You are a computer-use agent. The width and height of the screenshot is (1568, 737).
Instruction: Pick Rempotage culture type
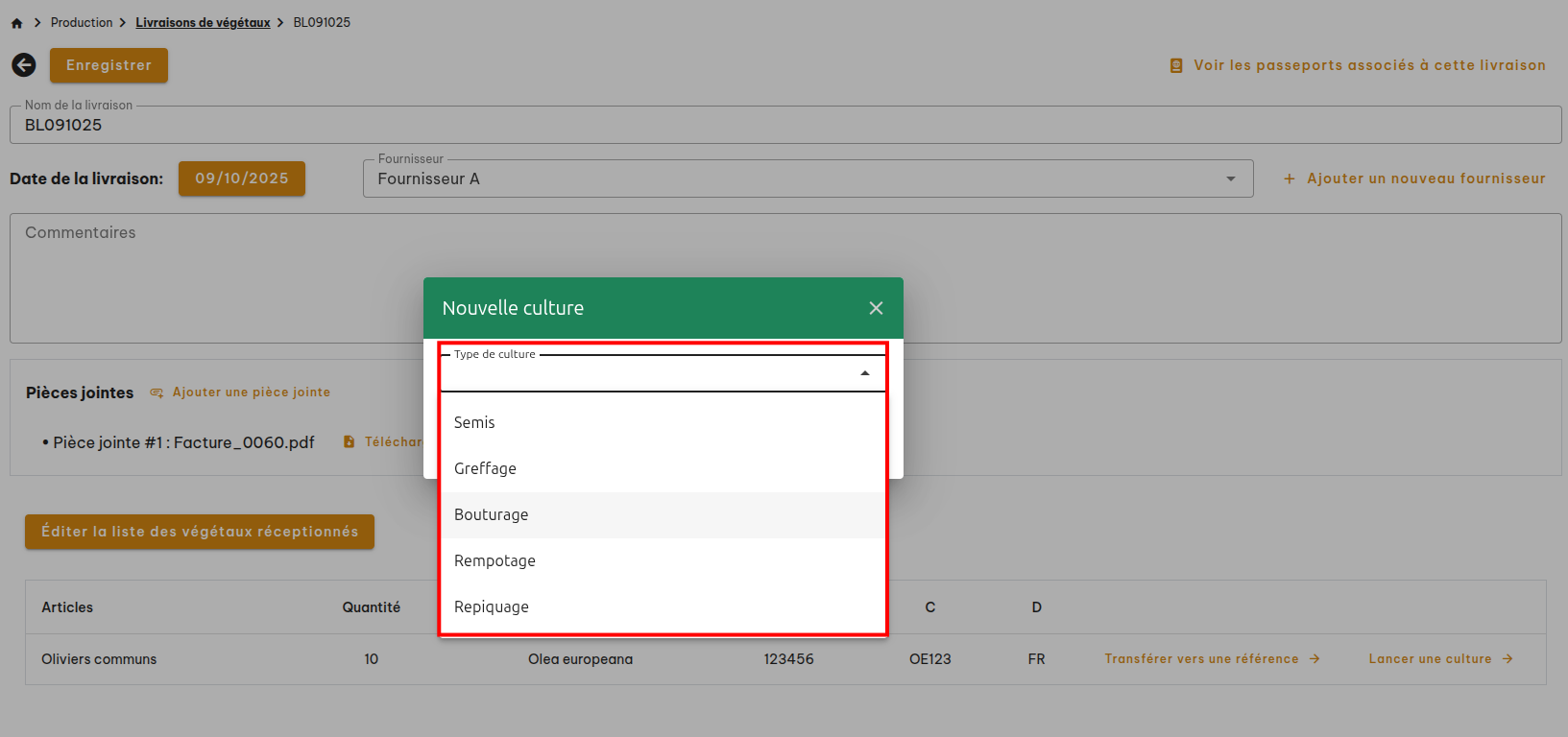point(495,560)
